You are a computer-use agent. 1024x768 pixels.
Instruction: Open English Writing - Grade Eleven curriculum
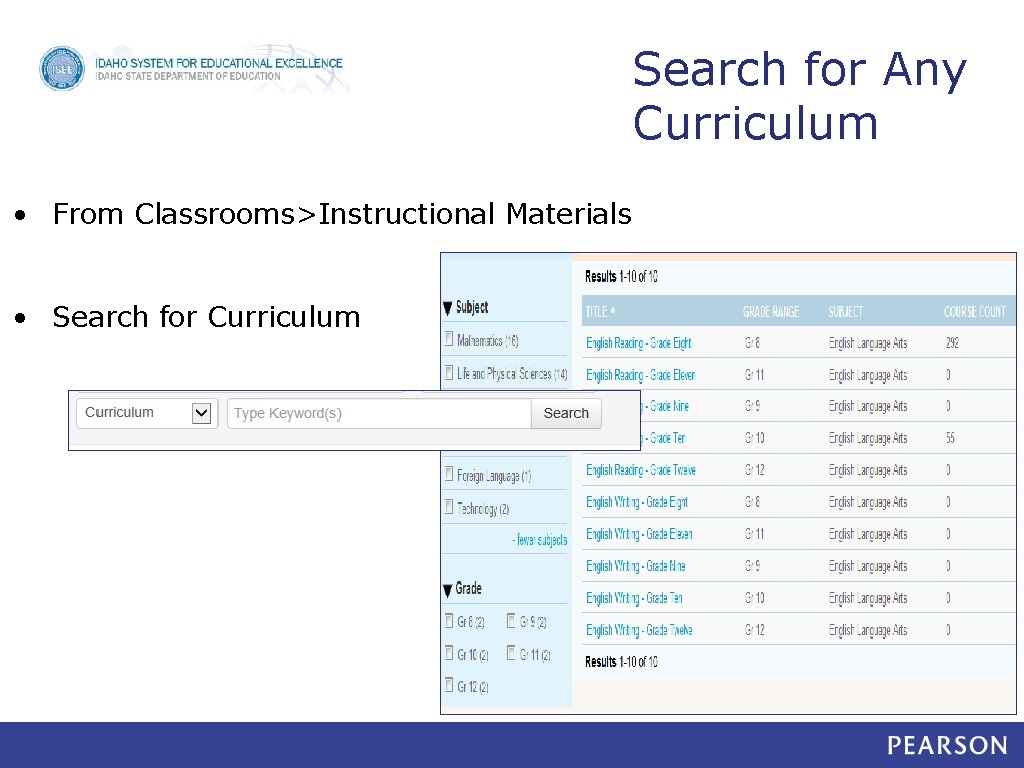(x=639, y=534)
